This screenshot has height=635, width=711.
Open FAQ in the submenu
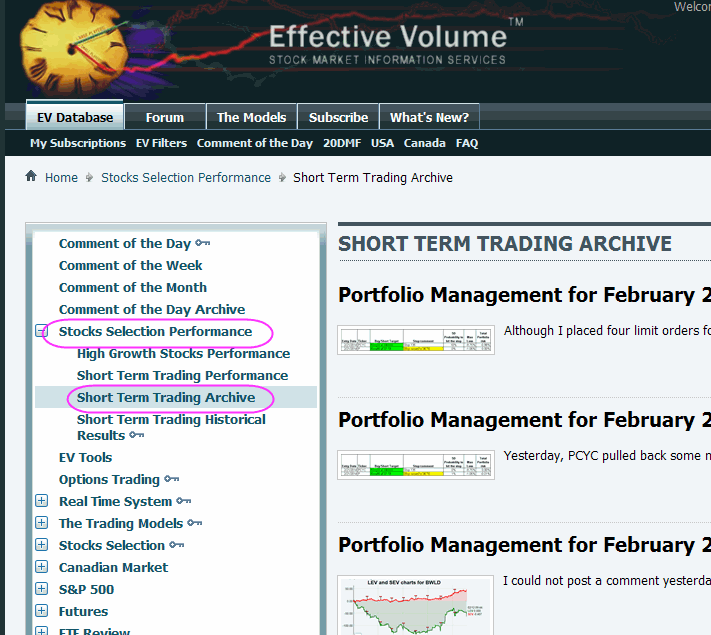click(467, 143)
